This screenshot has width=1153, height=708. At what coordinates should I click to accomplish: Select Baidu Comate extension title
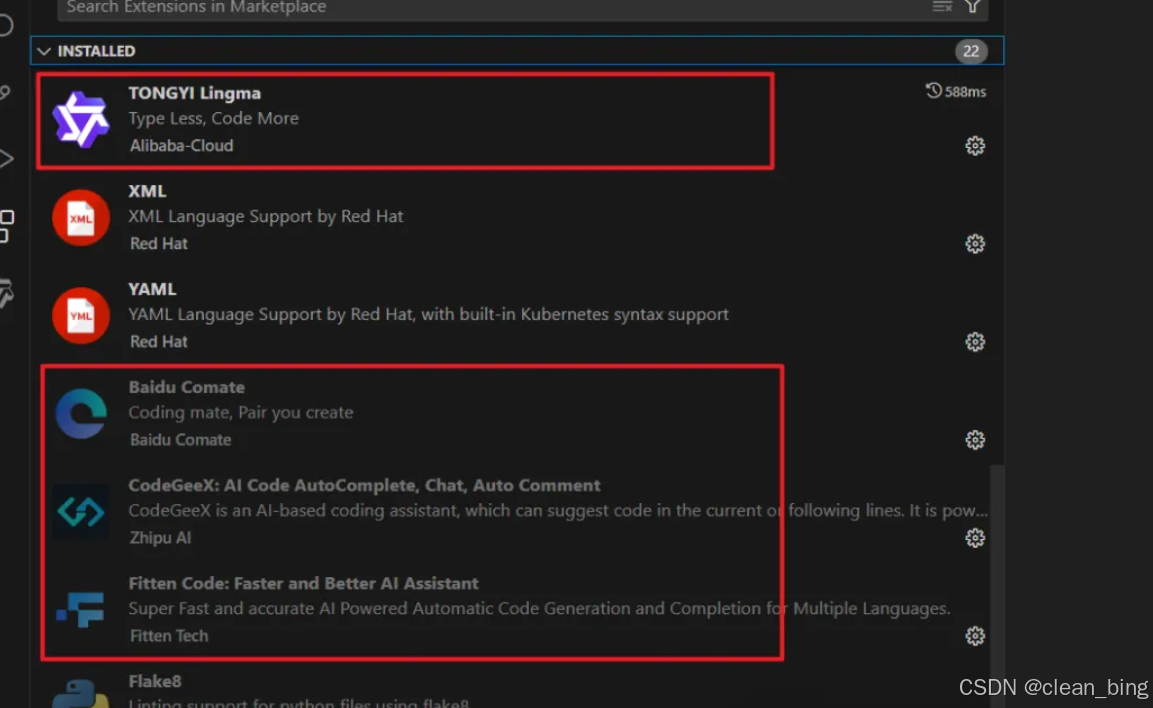point(187,387)
